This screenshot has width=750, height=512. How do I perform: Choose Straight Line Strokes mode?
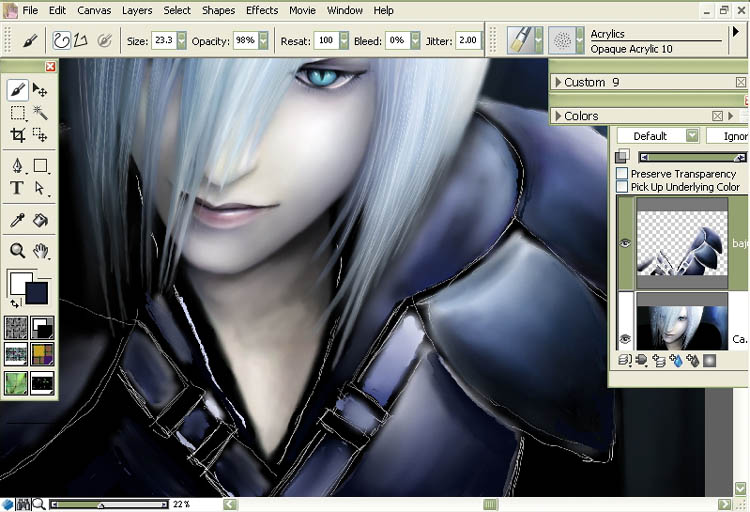tap(81, 41)
